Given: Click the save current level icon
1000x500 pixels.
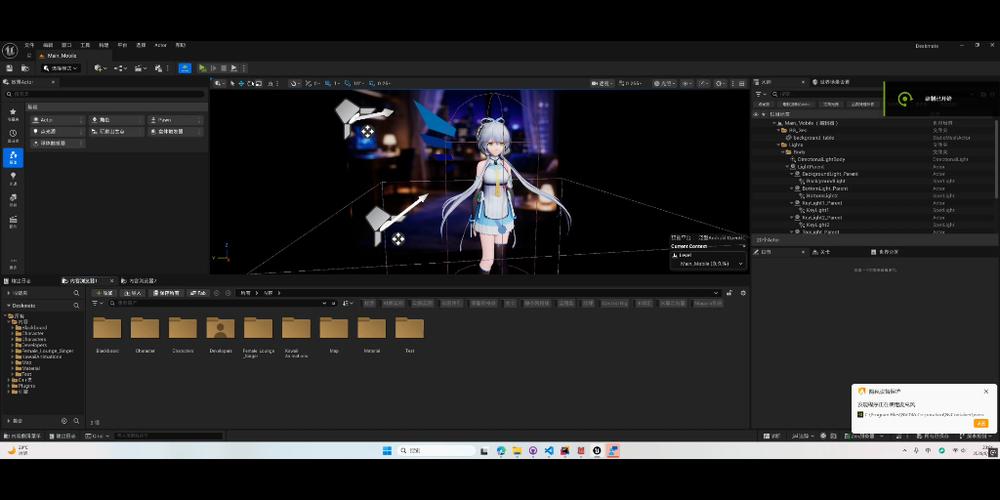Looking at the screenshot, I should click(10, 68).
